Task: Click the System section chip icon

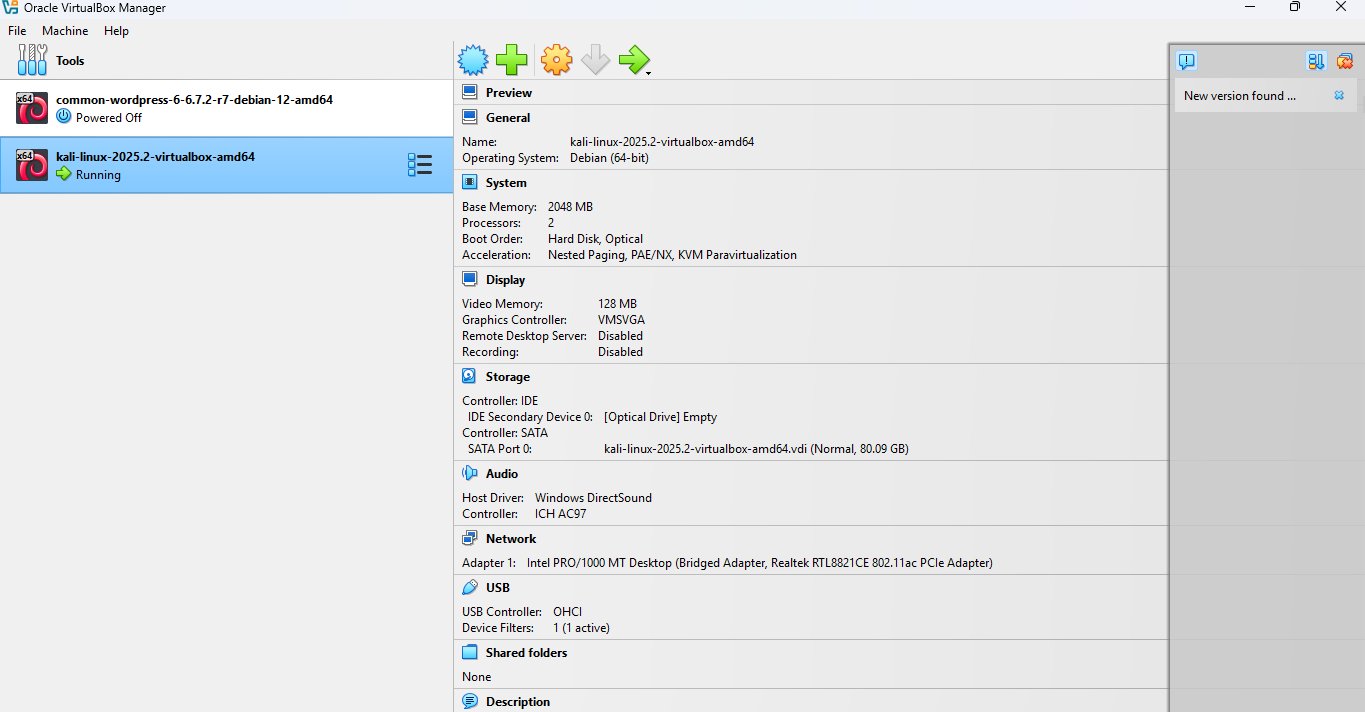Action: [x=470, y=182]
